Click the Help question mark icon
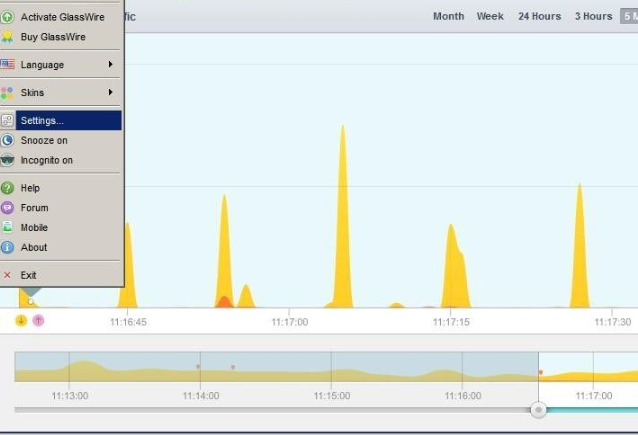The width and height of the screenshot is (638, 435). tap(7, 188)
